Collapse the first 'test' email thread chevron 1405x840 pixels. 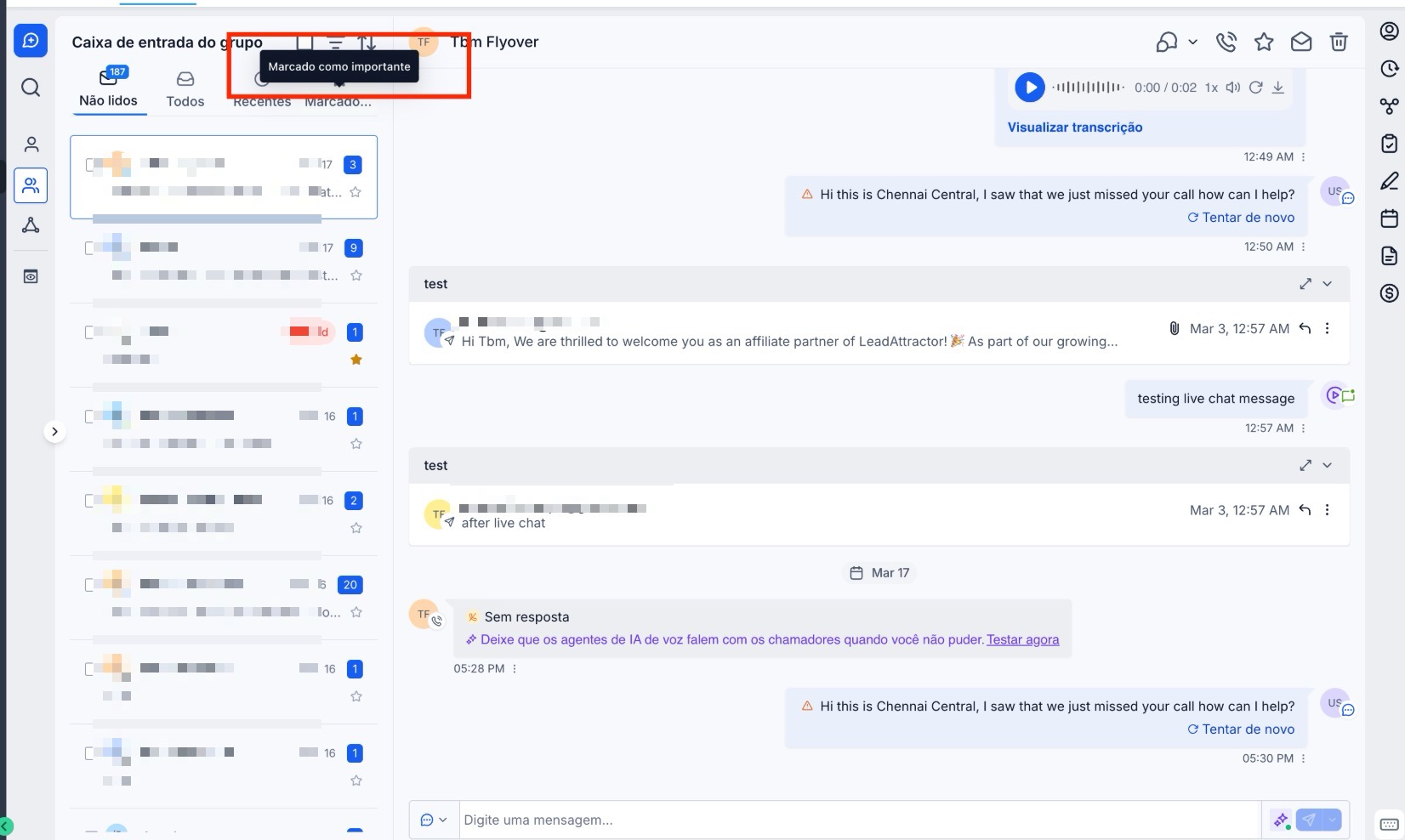coord(1328,284)
